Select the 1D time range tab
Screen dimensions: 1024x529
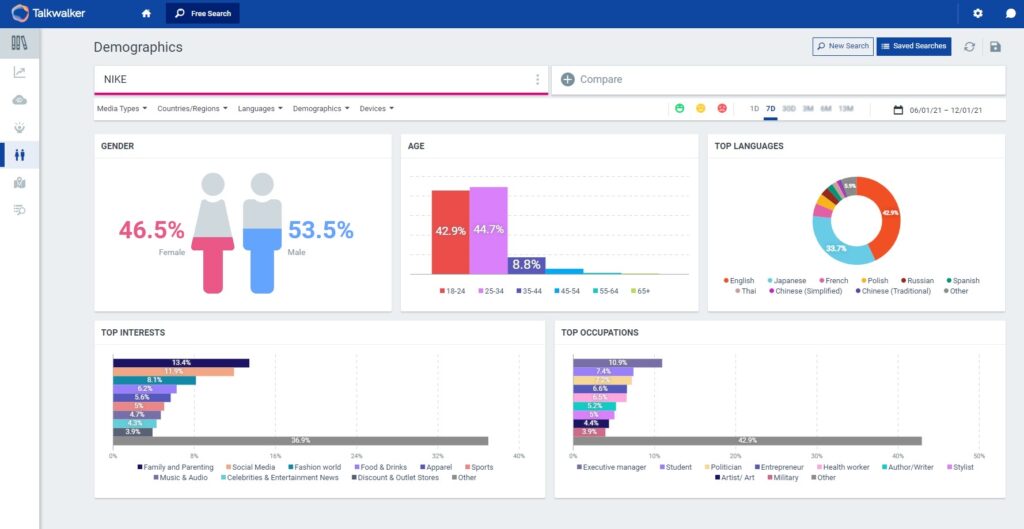click(x=754, y=108)
